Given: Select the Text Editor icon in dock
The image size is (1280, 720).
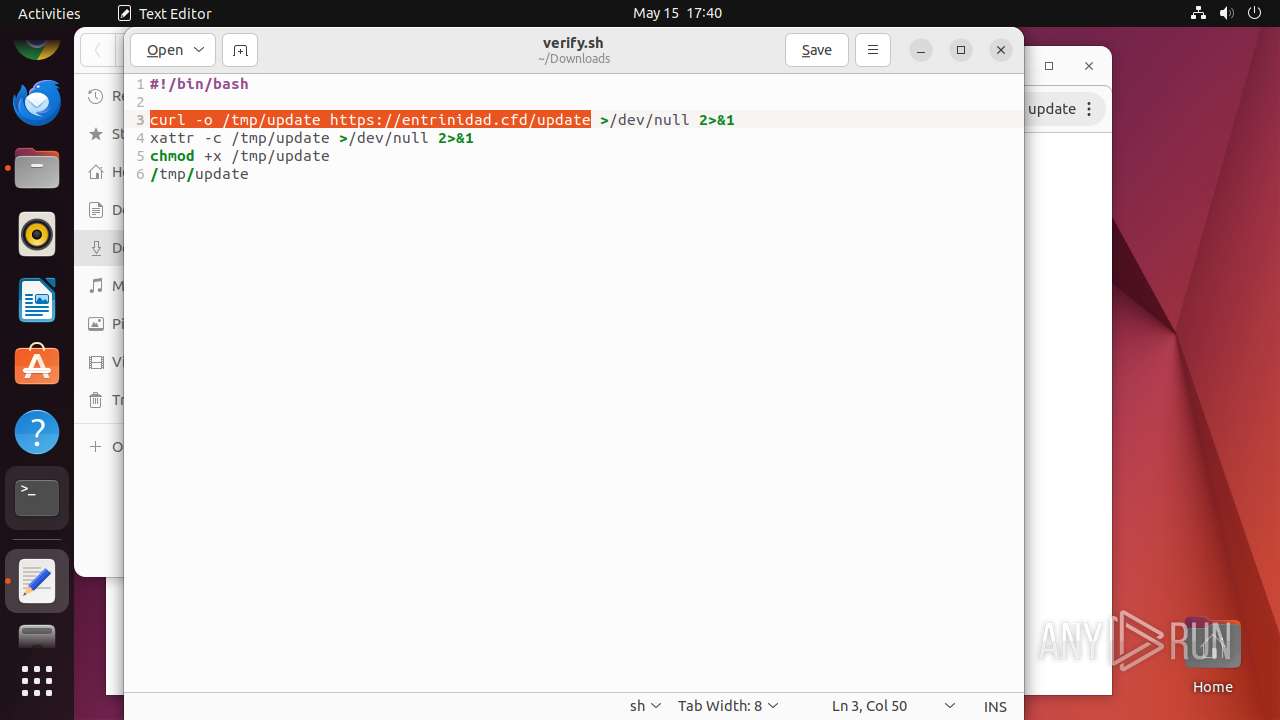Looking at the screenshot, I should (37, 581).
